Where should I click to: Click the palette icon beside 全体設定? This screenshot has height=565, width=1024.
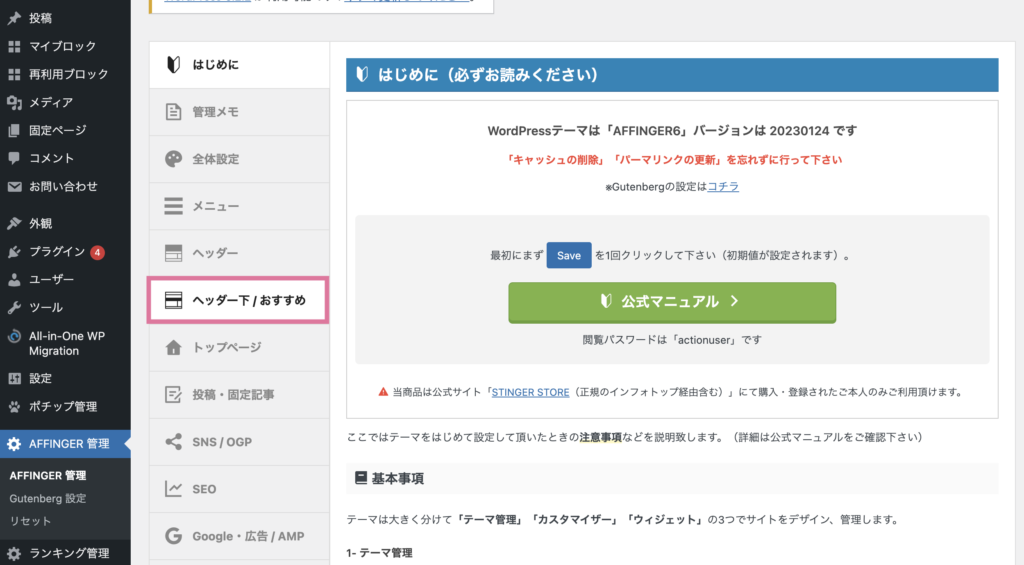pos(173,159)
